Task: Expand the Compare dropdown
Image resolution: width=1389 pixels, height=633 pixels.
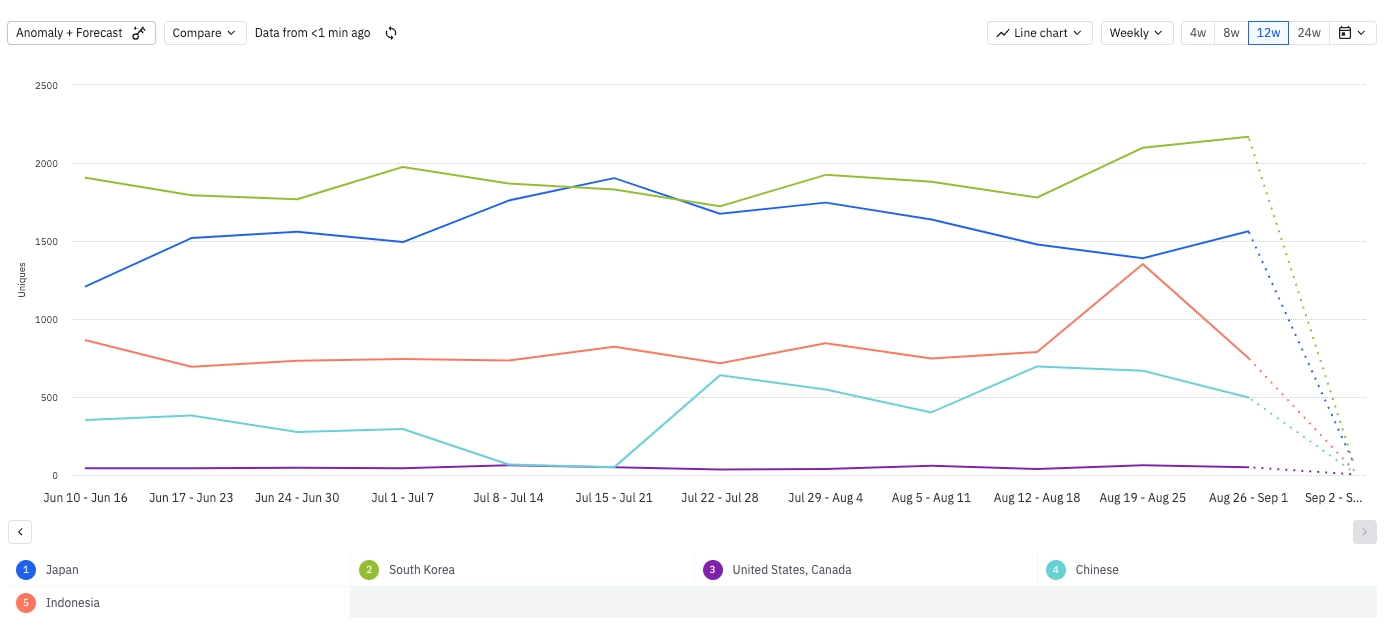Action: click(x=205, y=33)
